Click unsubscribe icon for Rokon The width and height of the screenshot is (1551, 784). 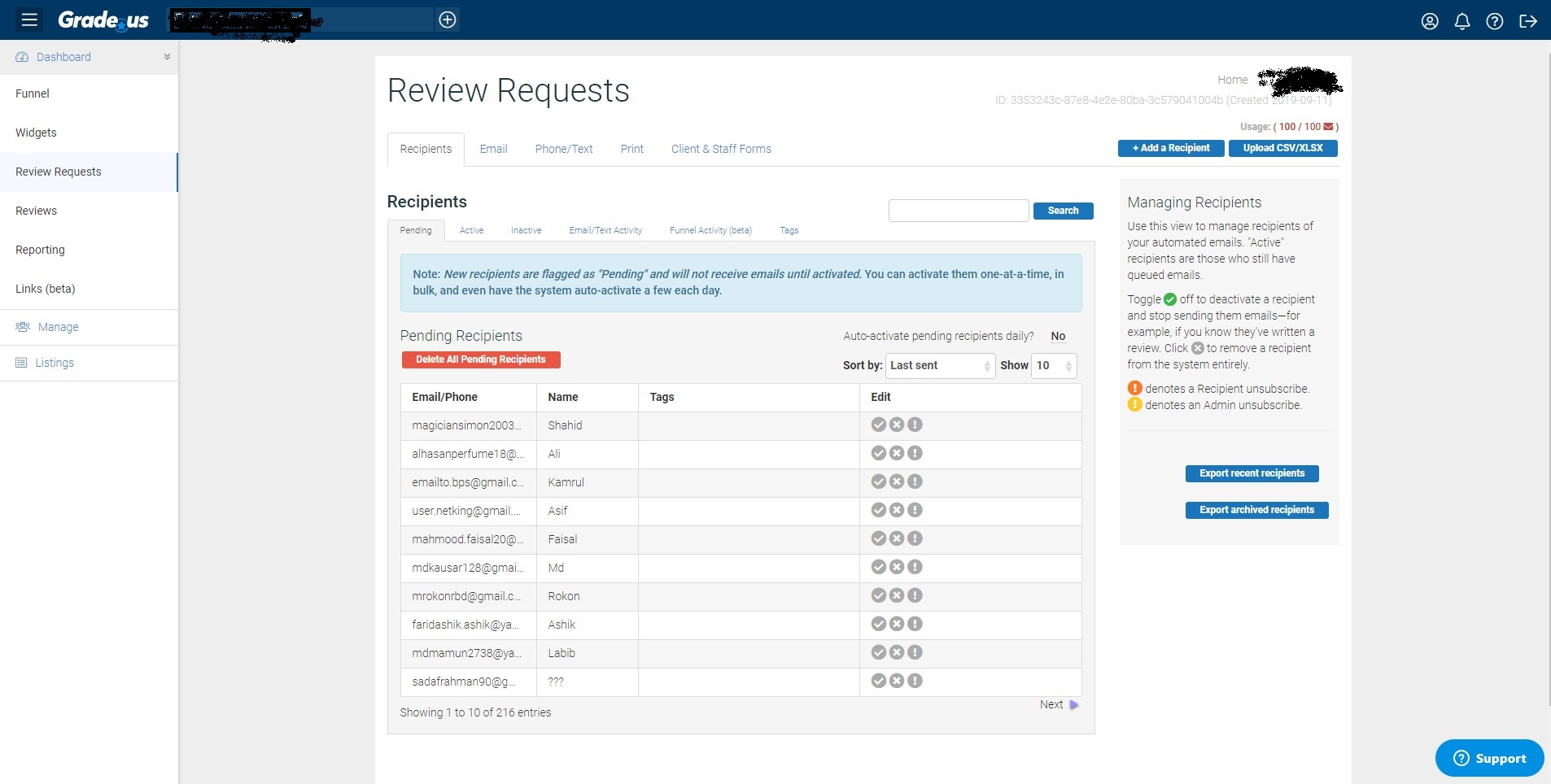pyautogui.click(x=915, y=595)
